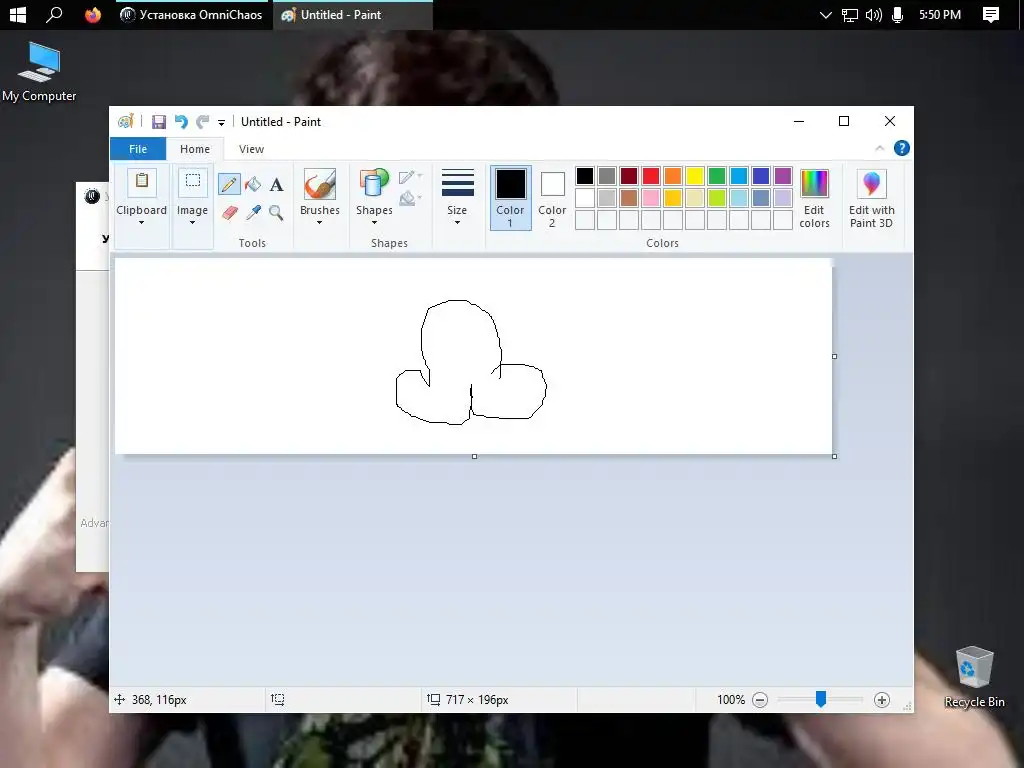Open Customize Quick Access Toolbar arrow
Screen dimensions: 1024x768
coord(221,122)
